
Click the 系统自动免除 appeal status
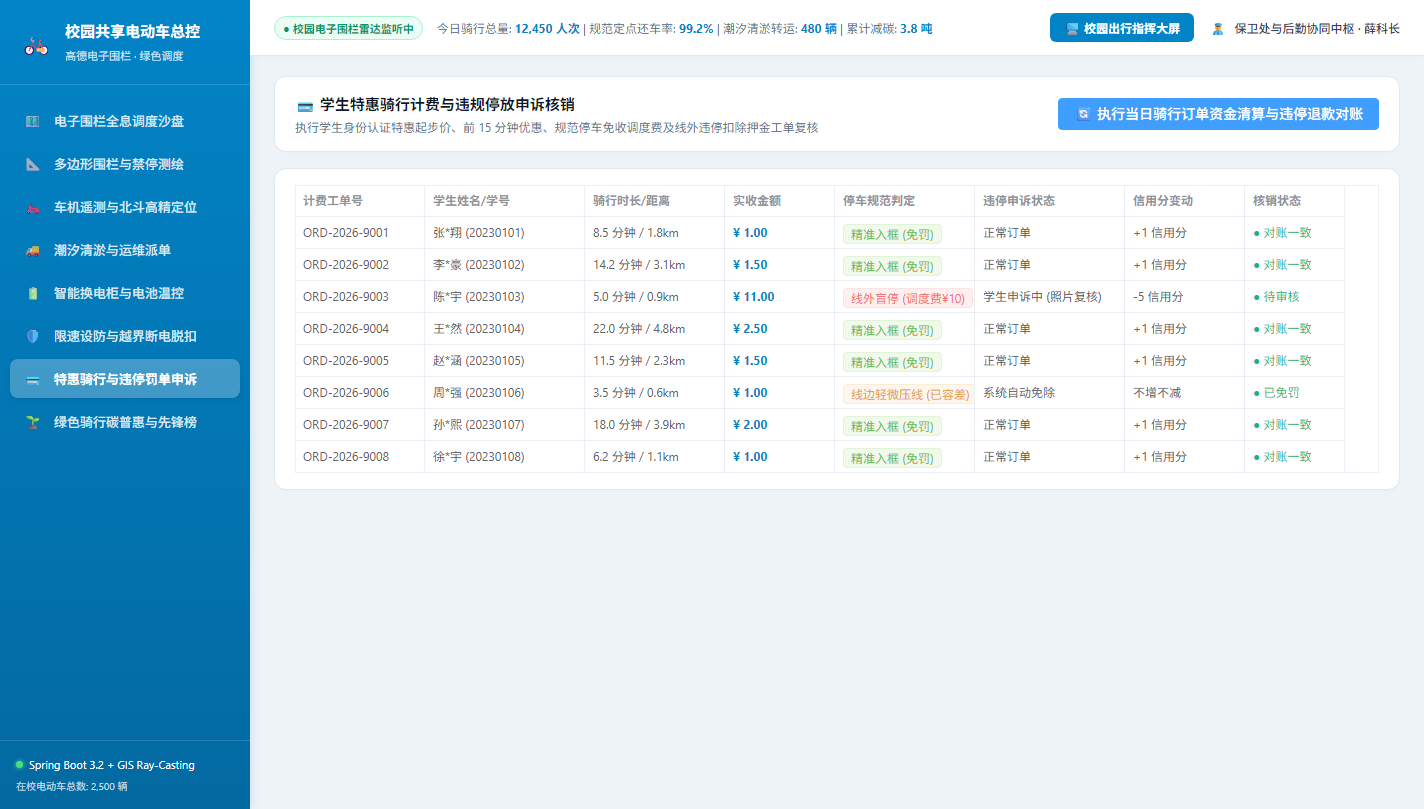(x=1019, y=393)
